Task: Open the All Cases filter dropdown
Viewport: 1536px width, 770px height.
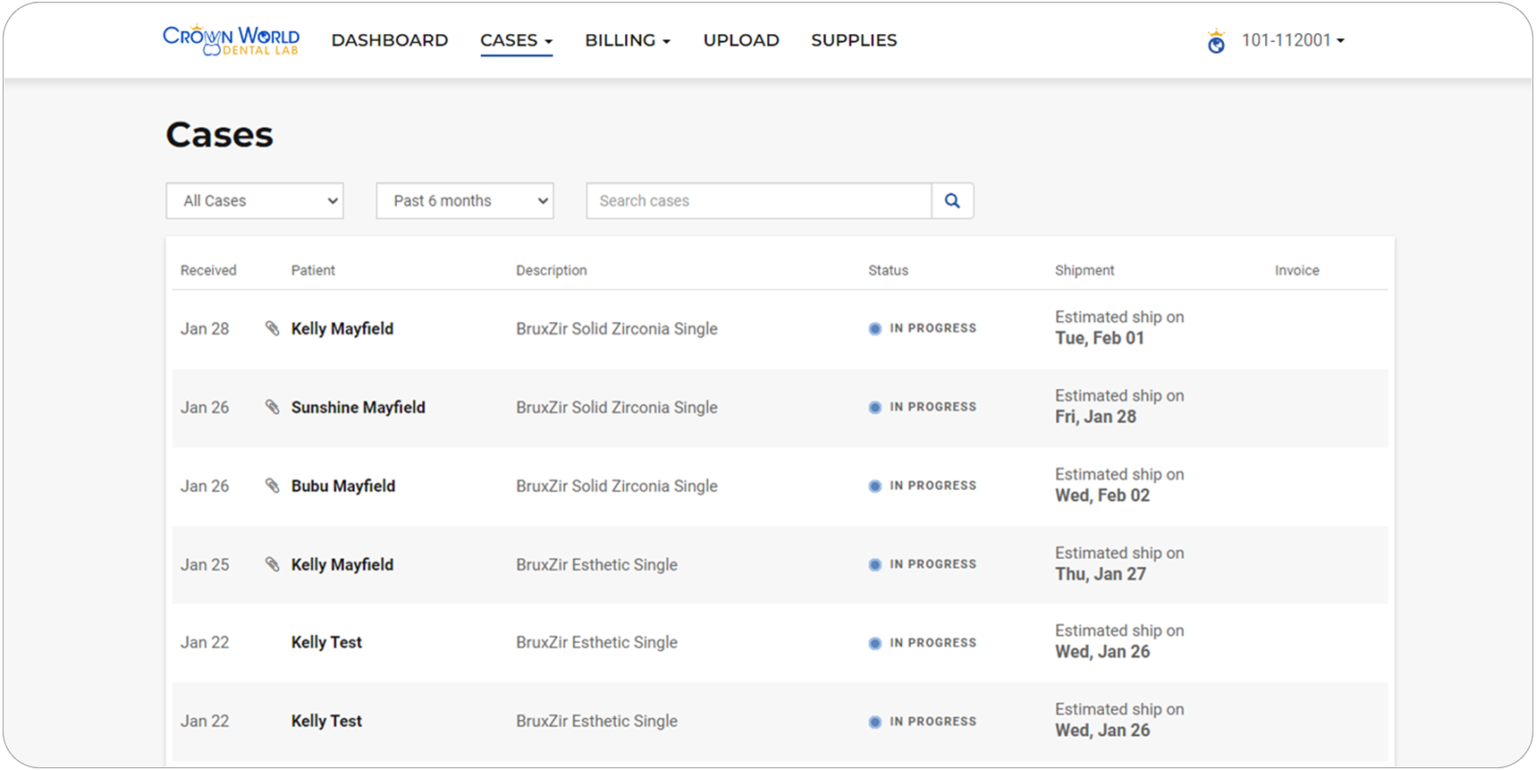Action: tap(254, 201)
